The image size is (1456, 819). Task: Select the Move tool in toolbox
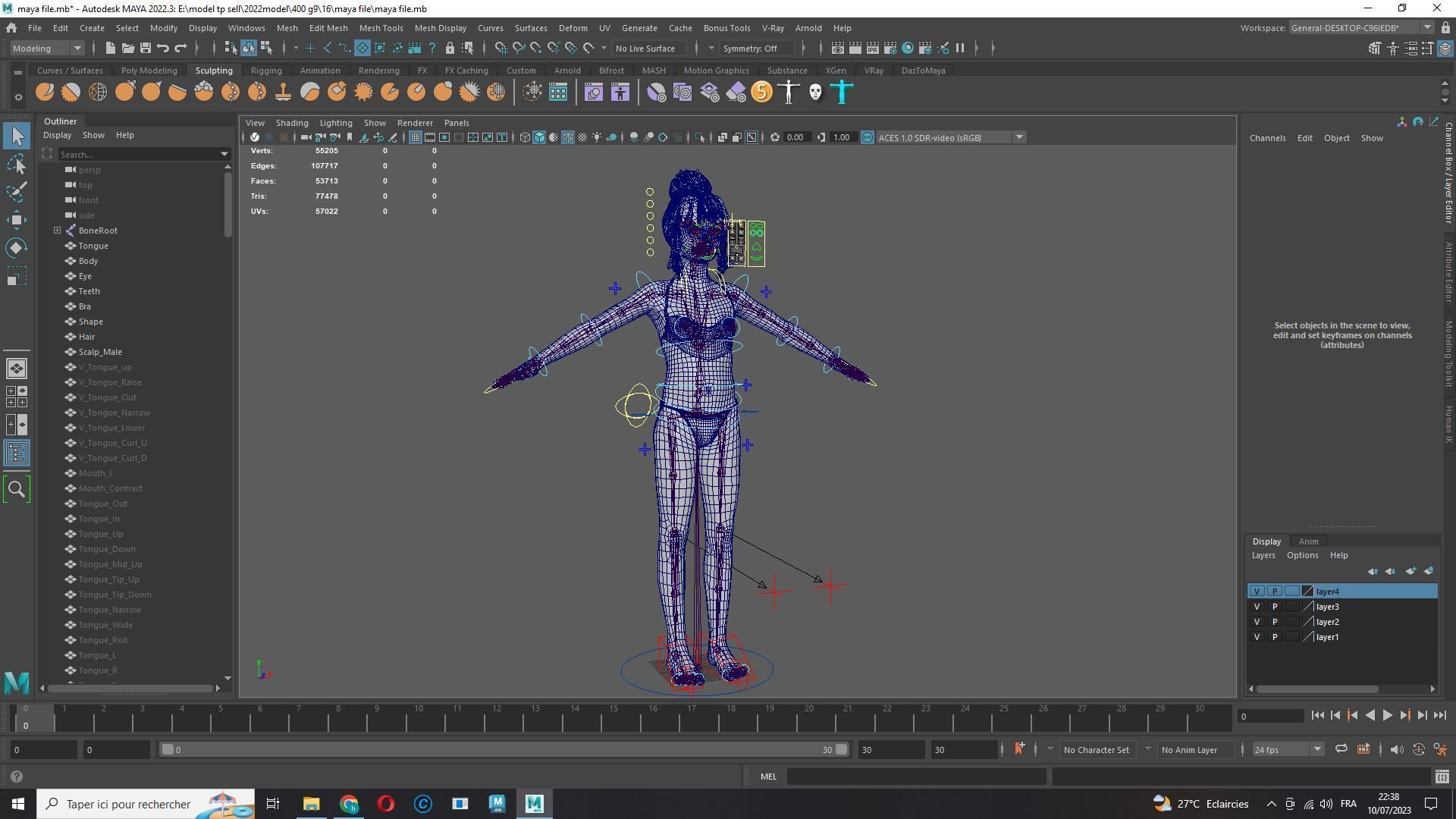[17, 220]
